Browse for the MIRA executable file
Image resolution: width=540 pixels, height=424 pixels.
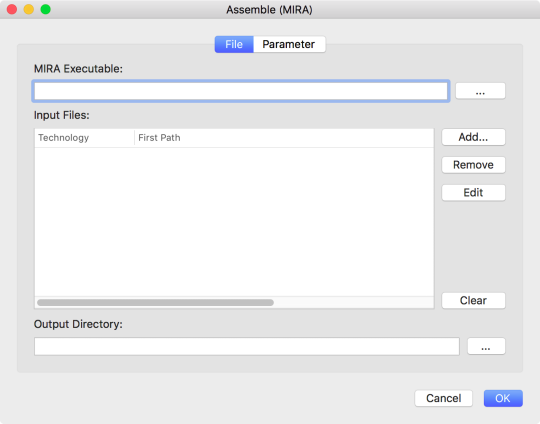point(480,91)
